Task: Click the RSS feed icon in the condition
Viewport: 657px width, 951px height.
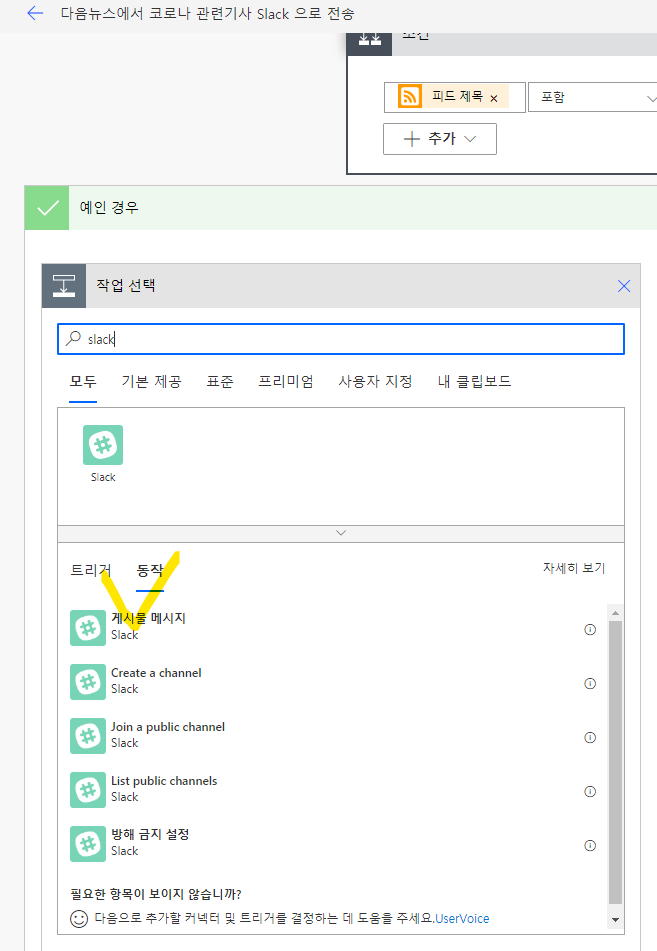Action: (409, 96)
